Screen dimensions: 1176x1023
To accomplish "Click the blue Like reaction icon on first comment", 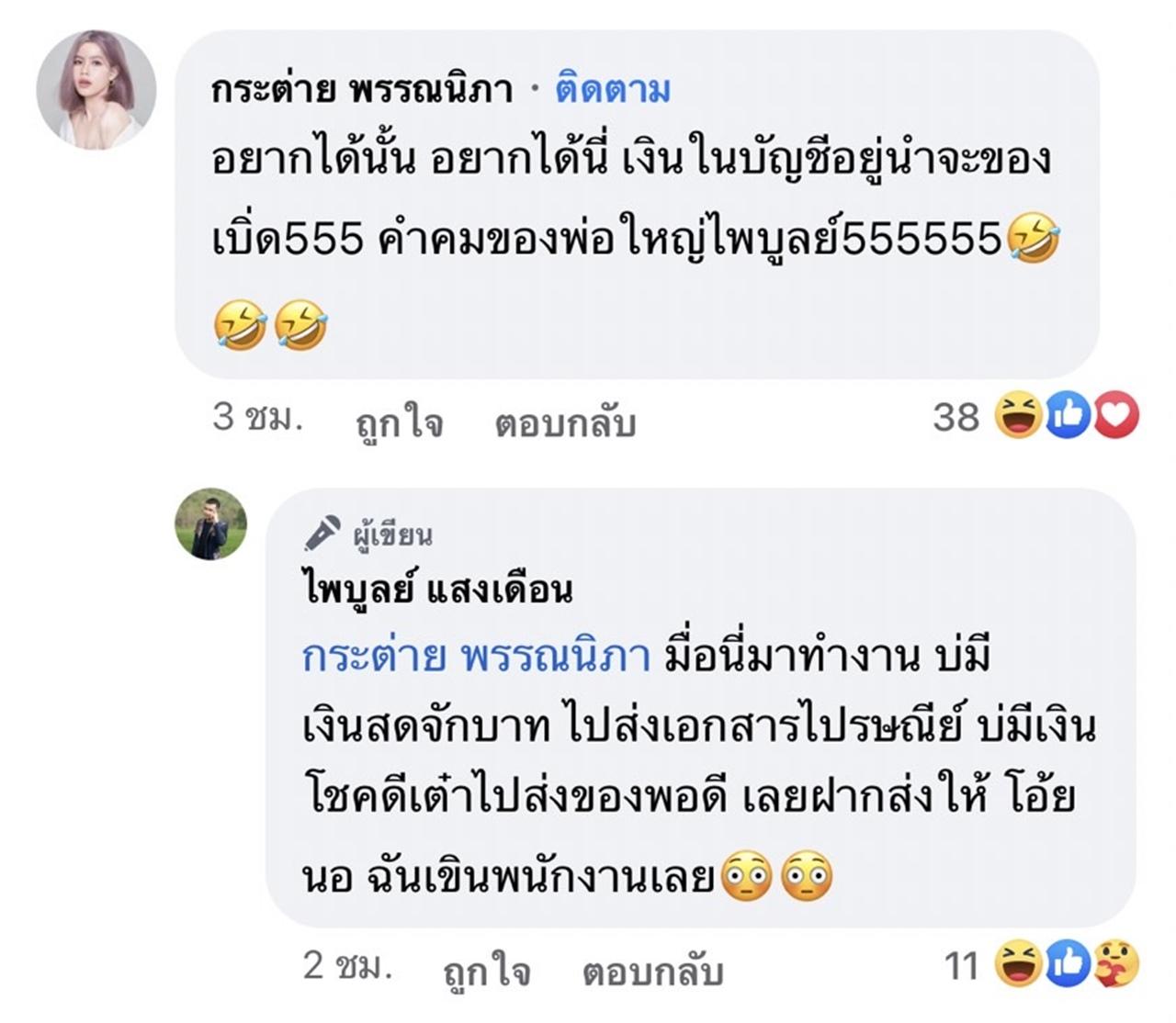I will click(1068, 418).
